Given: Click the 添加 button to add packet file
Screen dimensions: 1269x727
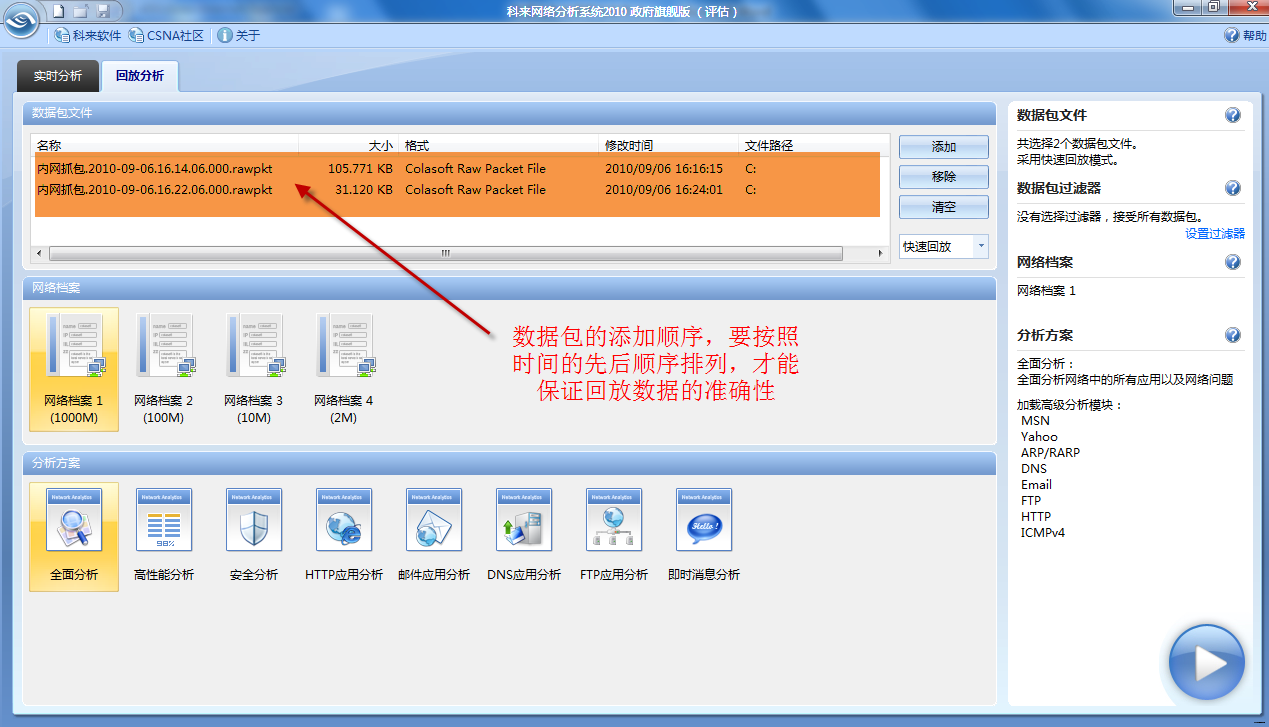Looking at the screenshot, I should coord(944,147).
